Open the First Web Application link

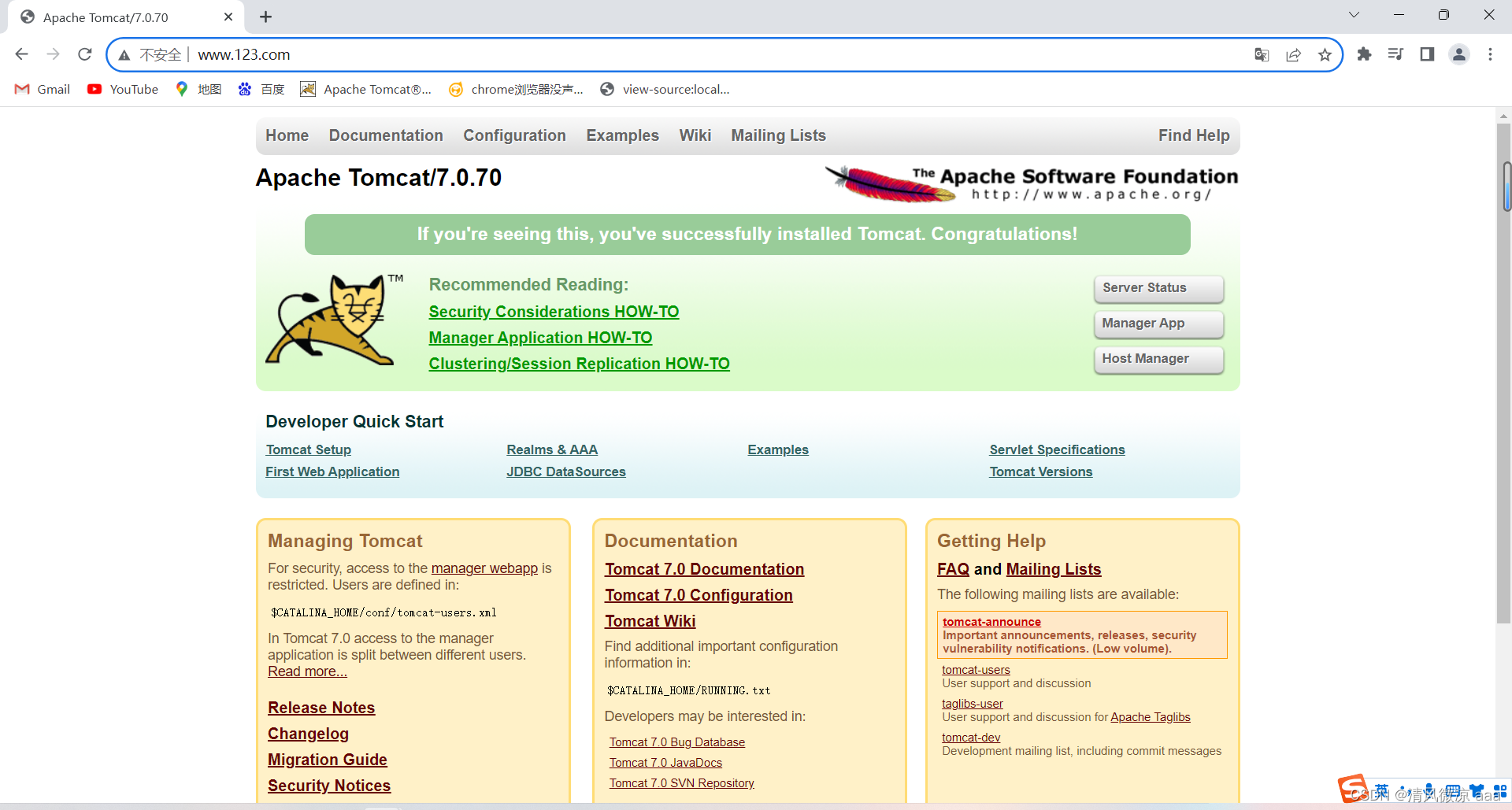pyautogui.click(x=332, y=472)
